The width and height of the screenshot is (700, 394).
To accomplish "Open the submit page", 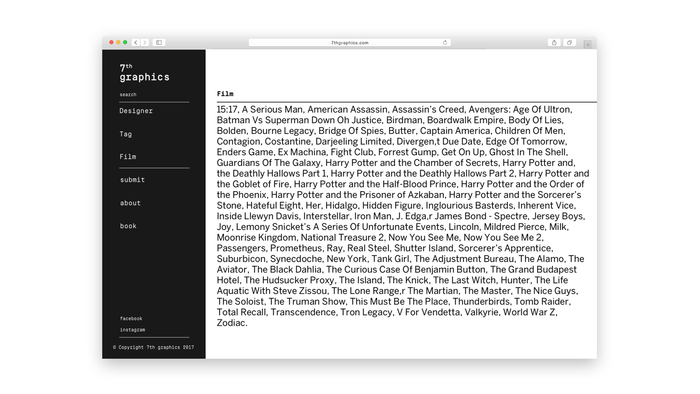I will pos(132,180).
